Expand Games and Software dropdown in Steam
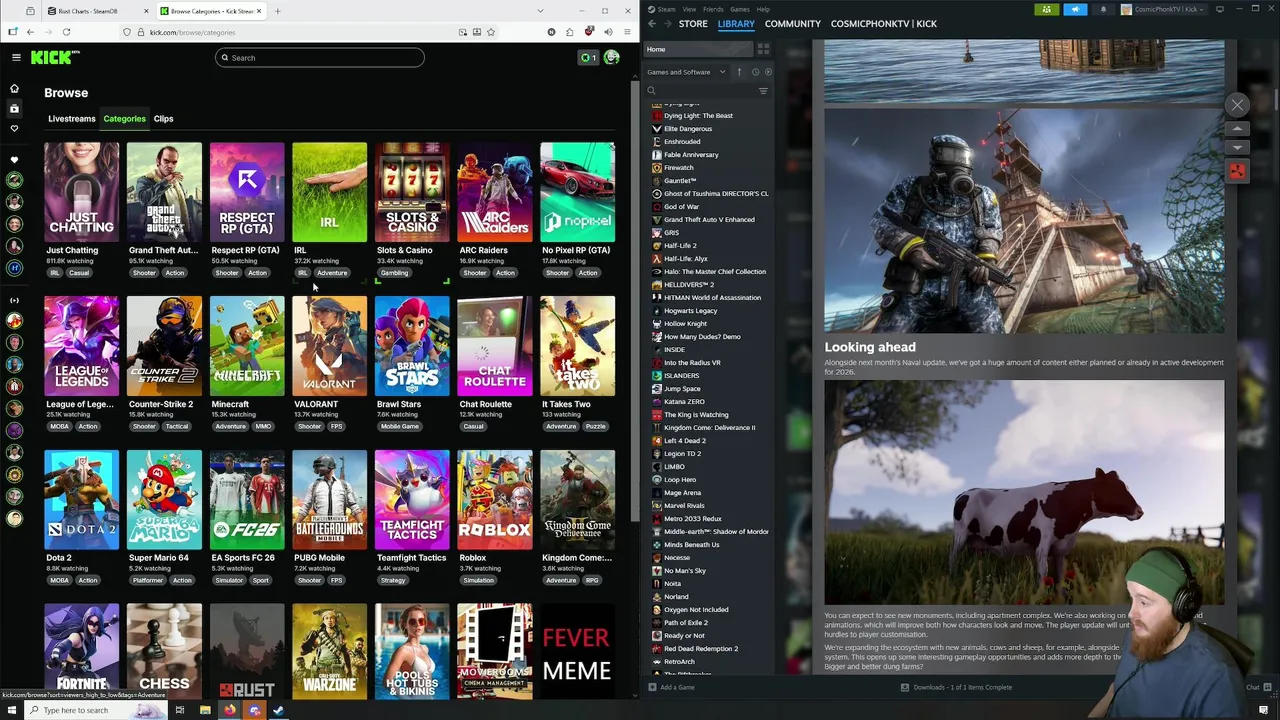The width and height of the screenshot is (1280, 720). pyautogui.click(x=686, y=72)
